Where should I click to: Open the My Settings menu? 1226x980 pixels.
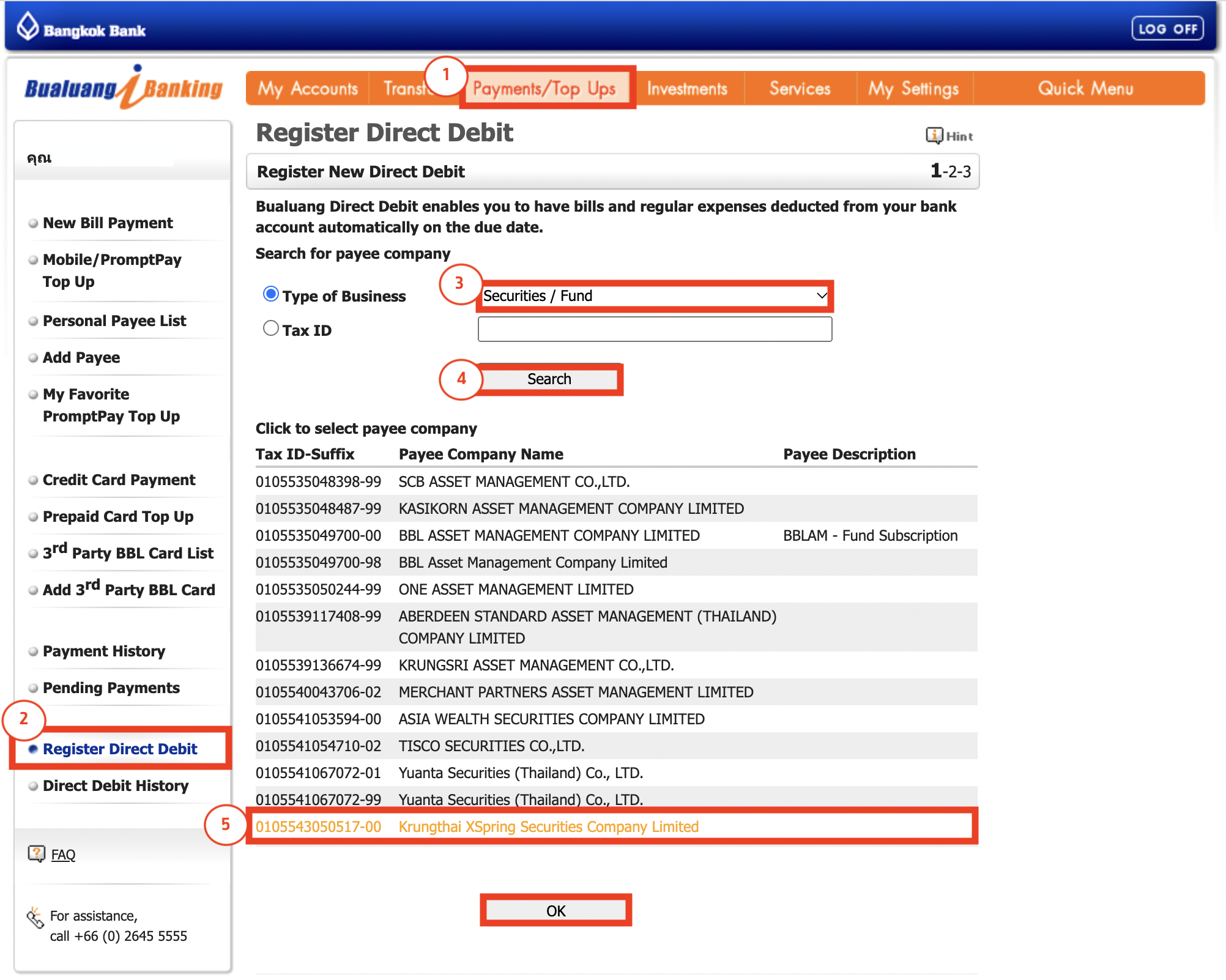(913, 89)
